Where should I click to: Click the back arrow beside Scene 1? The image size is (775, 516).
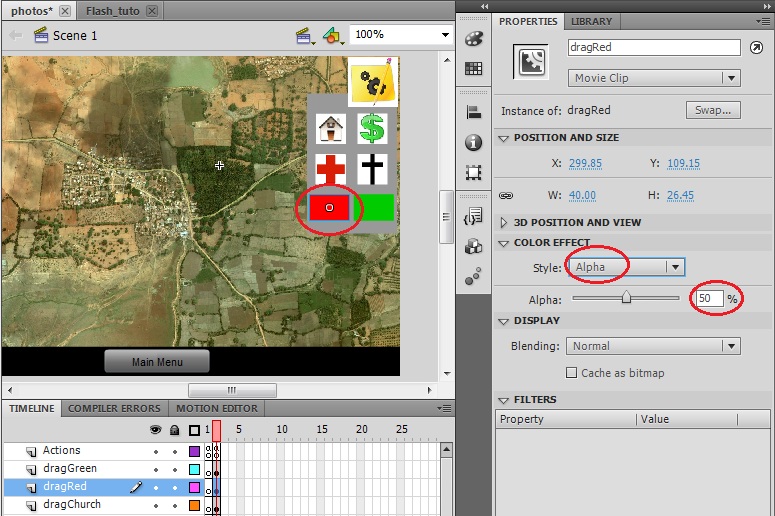point(15,35)
